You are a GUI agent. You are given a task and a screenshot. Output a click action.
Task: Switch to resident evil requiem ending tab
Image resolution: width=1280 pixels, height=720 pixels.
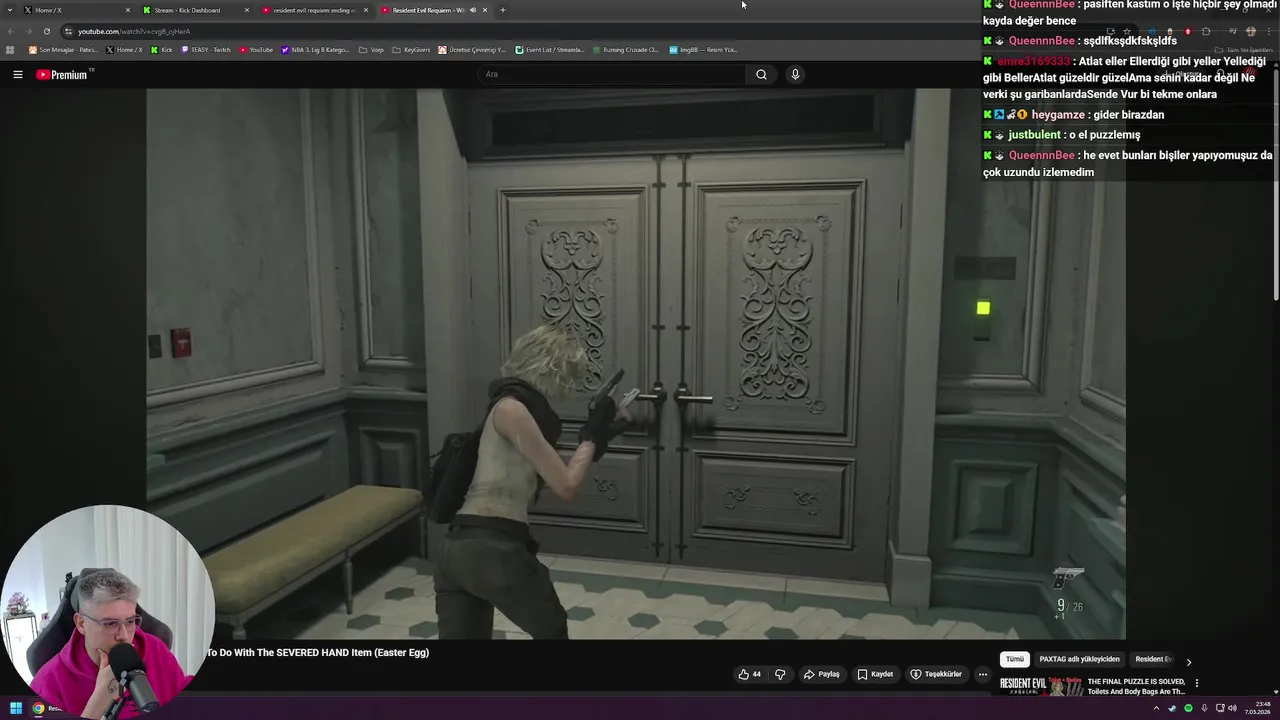point(314,10)
